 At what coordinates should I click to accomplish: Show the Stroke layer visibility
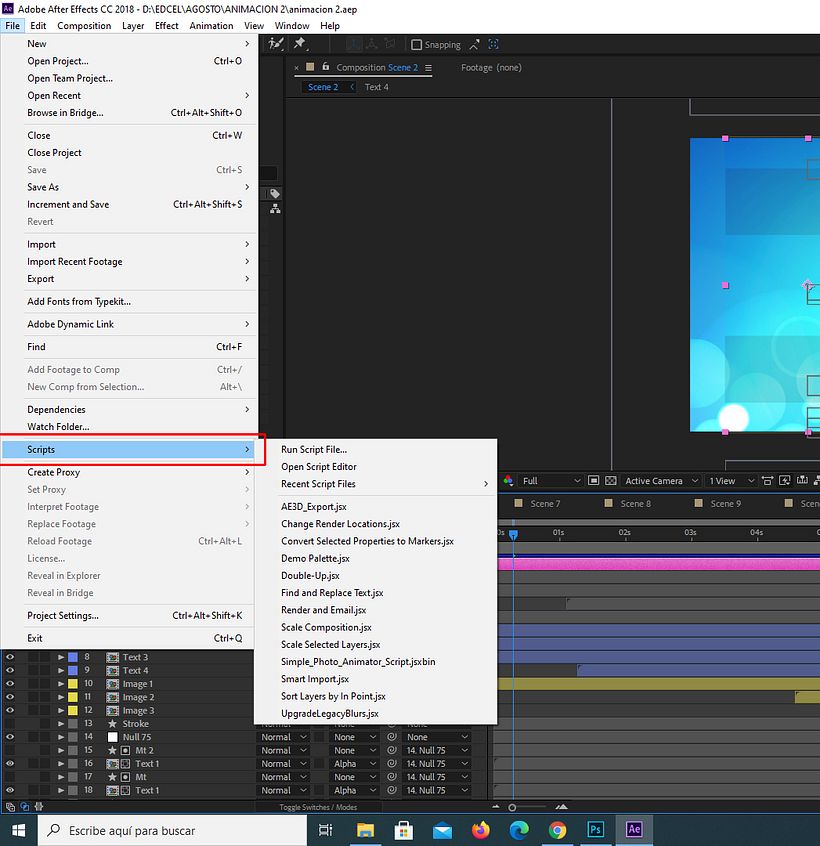(10, 724)
